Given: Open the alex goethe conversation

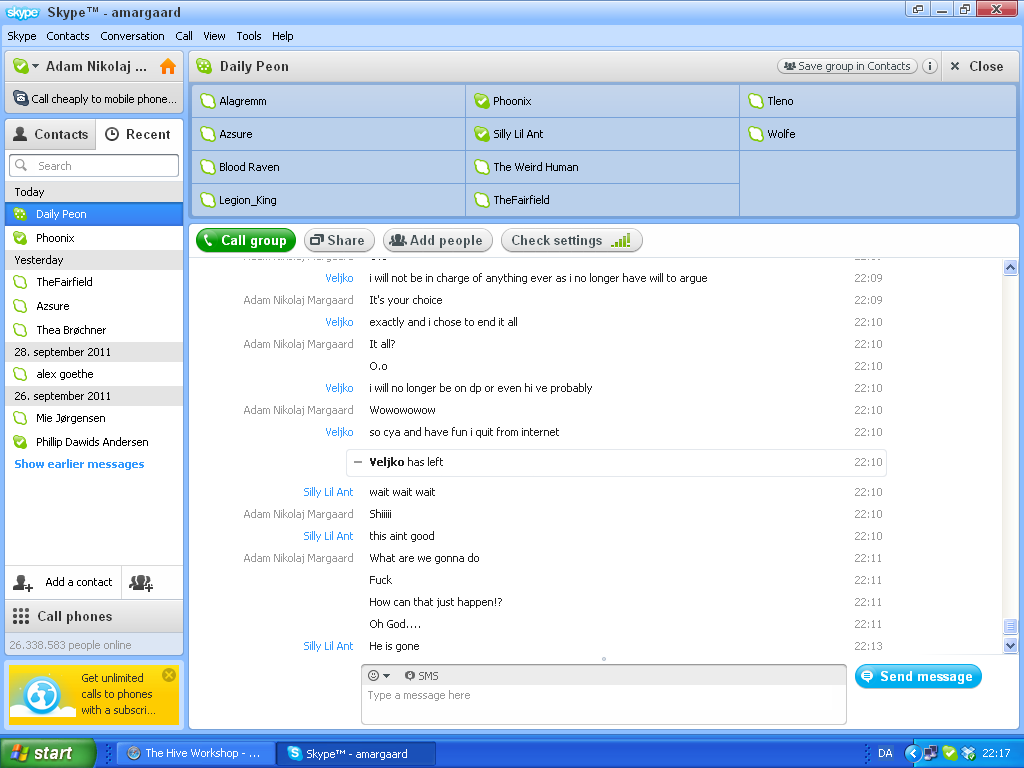Looking at the screenshot, I should 94,374.
